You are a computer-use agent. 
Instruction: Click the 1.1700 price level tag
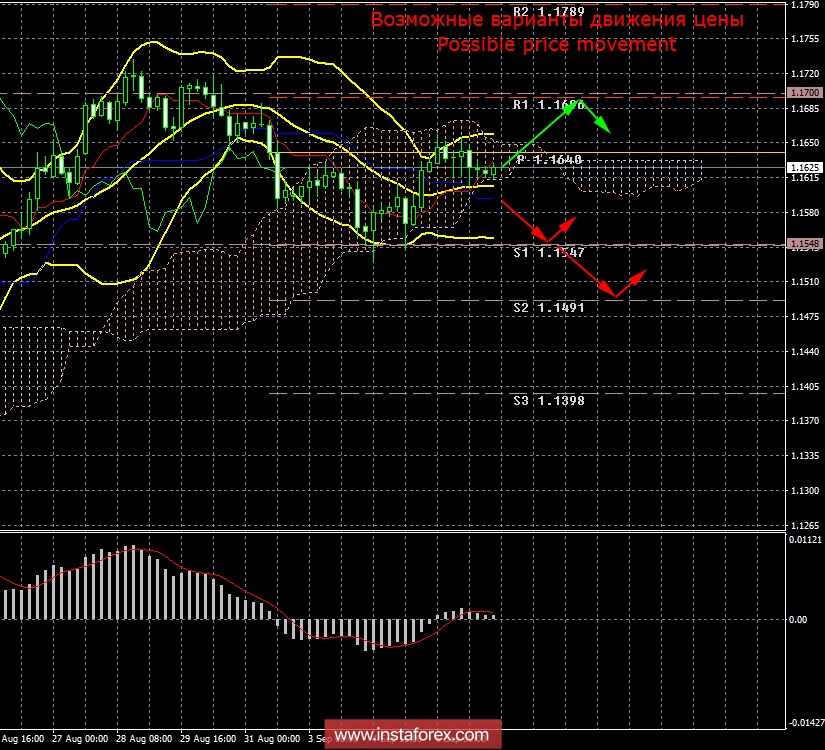point(804,93)
